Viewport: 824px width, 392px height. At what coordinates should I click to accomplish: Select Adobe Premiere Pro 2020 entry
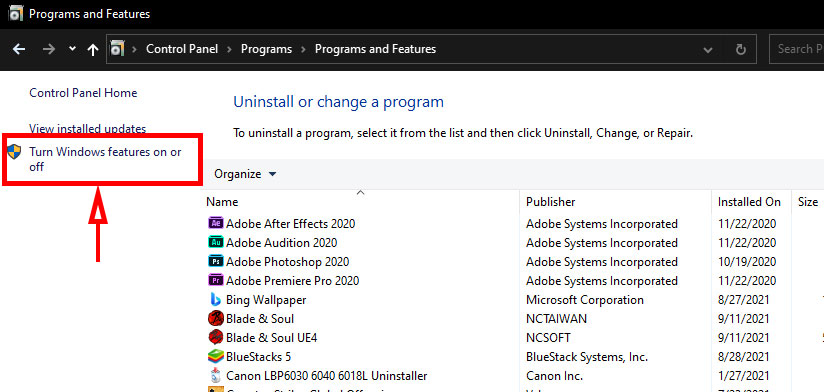click(x=293, y=281)
